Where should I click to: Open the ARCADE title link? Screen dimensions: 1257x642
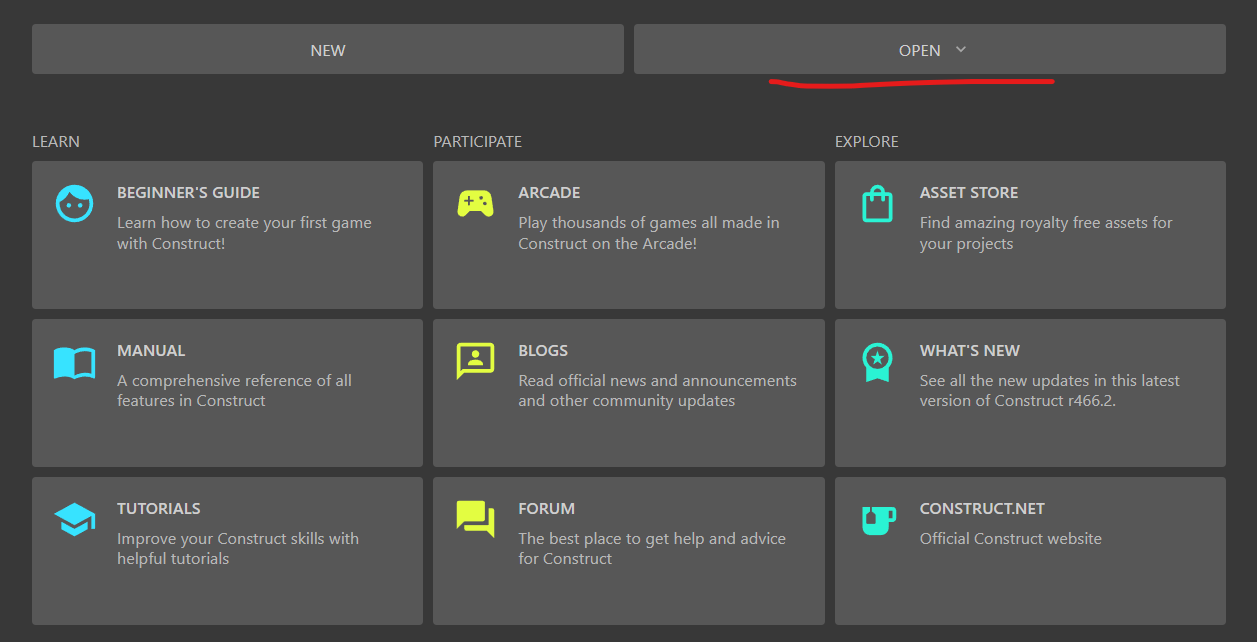[x=549, y=193]
